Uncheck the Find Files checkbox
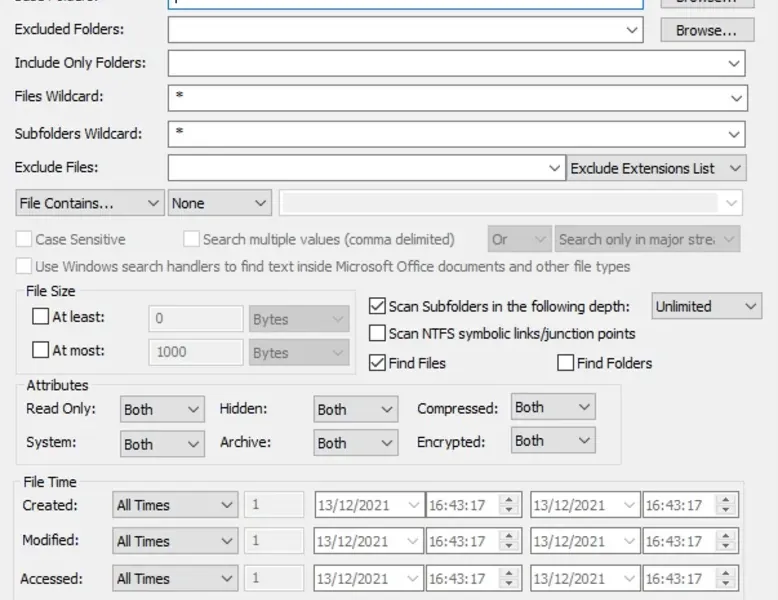 coord(377,363)
